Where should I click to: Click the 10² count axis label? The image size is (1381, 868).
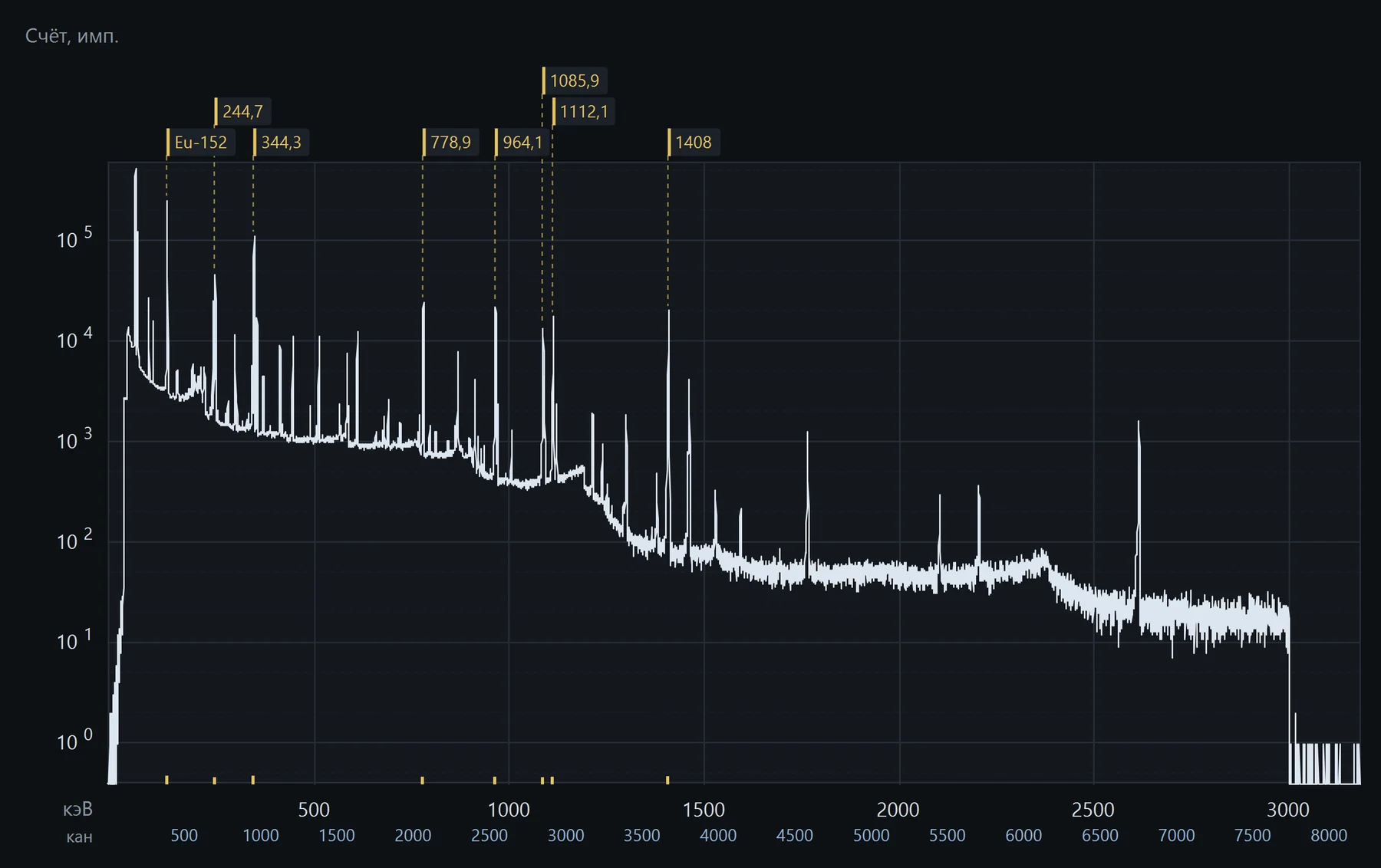74,540
